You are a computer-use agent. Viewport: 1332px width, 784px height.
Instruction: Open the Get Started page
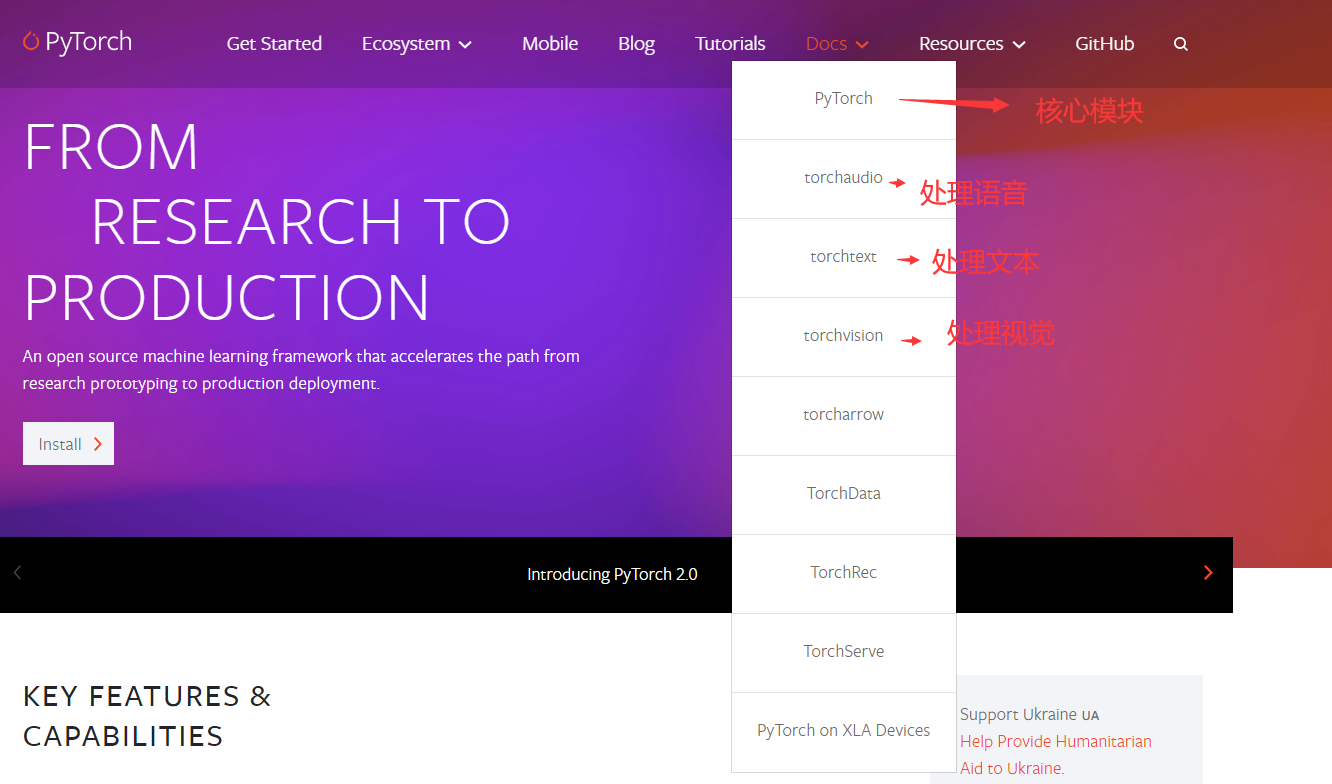tap(274, 44)
